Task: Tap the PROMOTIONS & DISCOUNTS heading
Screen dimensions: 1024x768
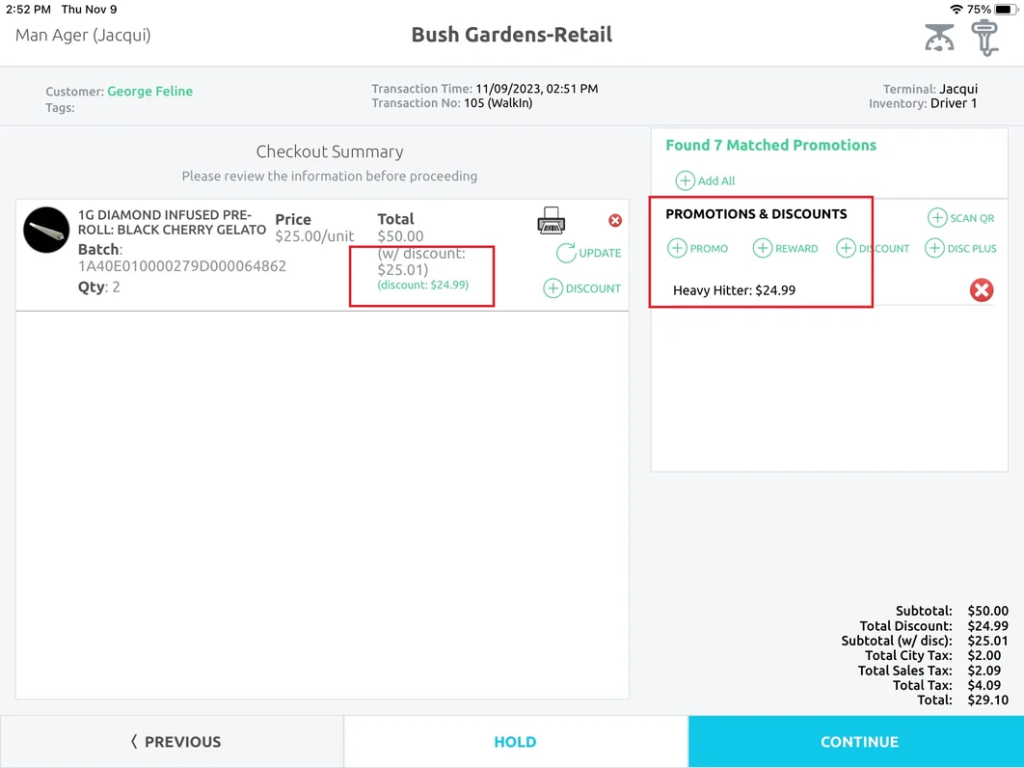Action: pos(756,214)
